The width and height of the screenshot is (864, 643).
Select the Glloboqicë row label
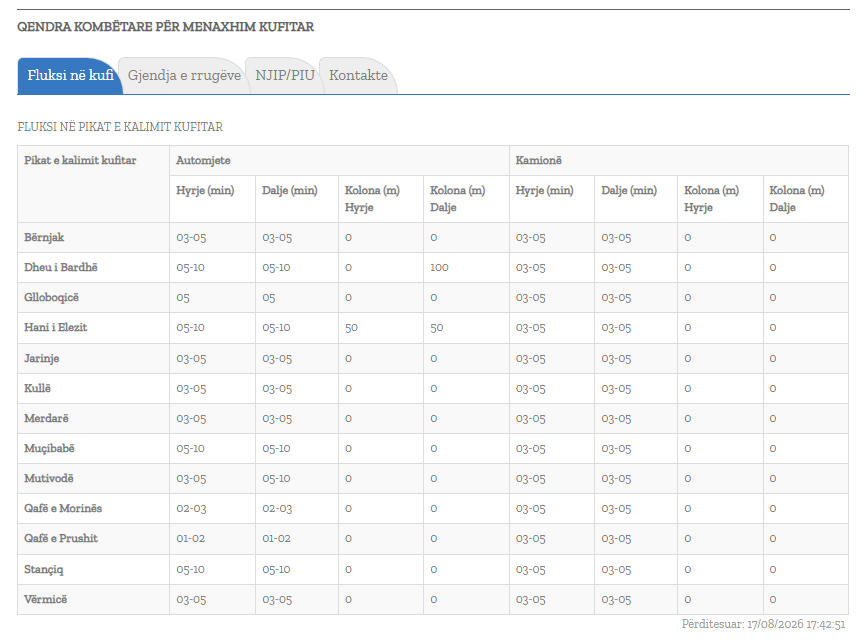(51, 298)
